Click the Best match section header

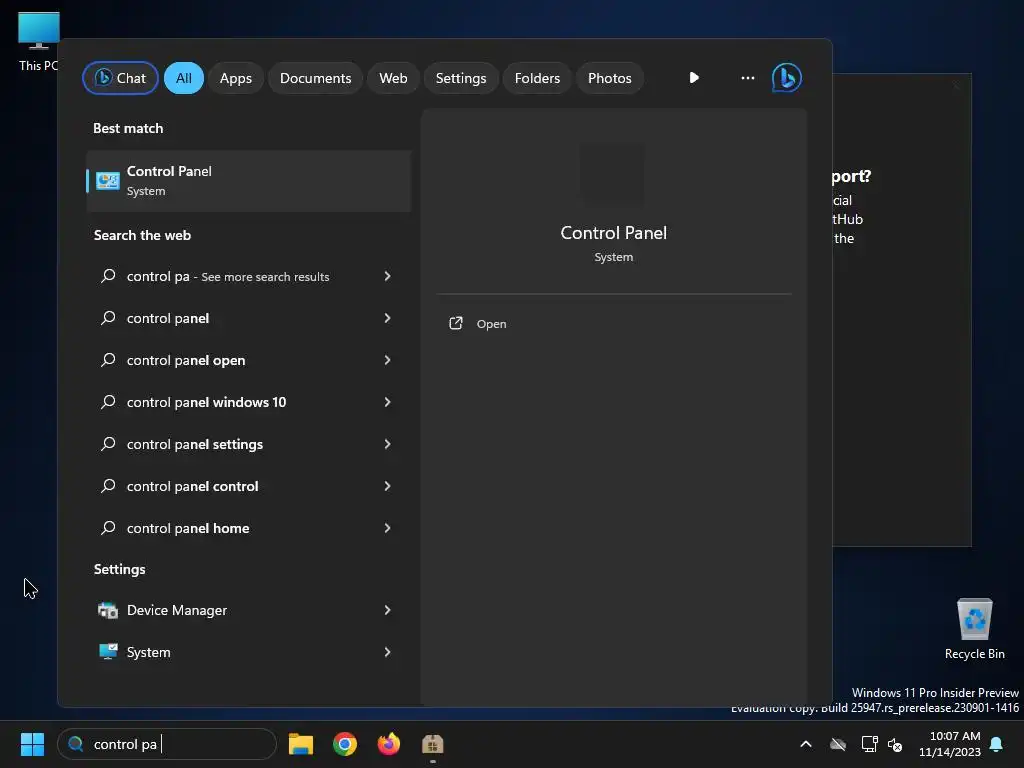click(128, 129)
